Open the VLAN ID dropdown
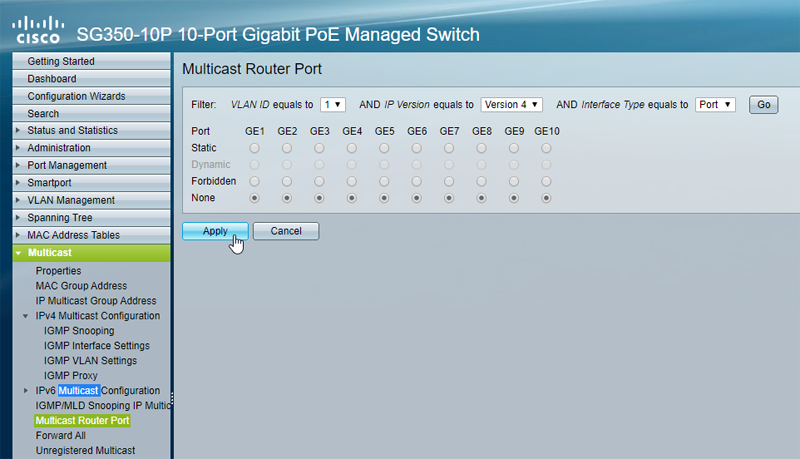The image size is (800, 459). tap(333, 105)
